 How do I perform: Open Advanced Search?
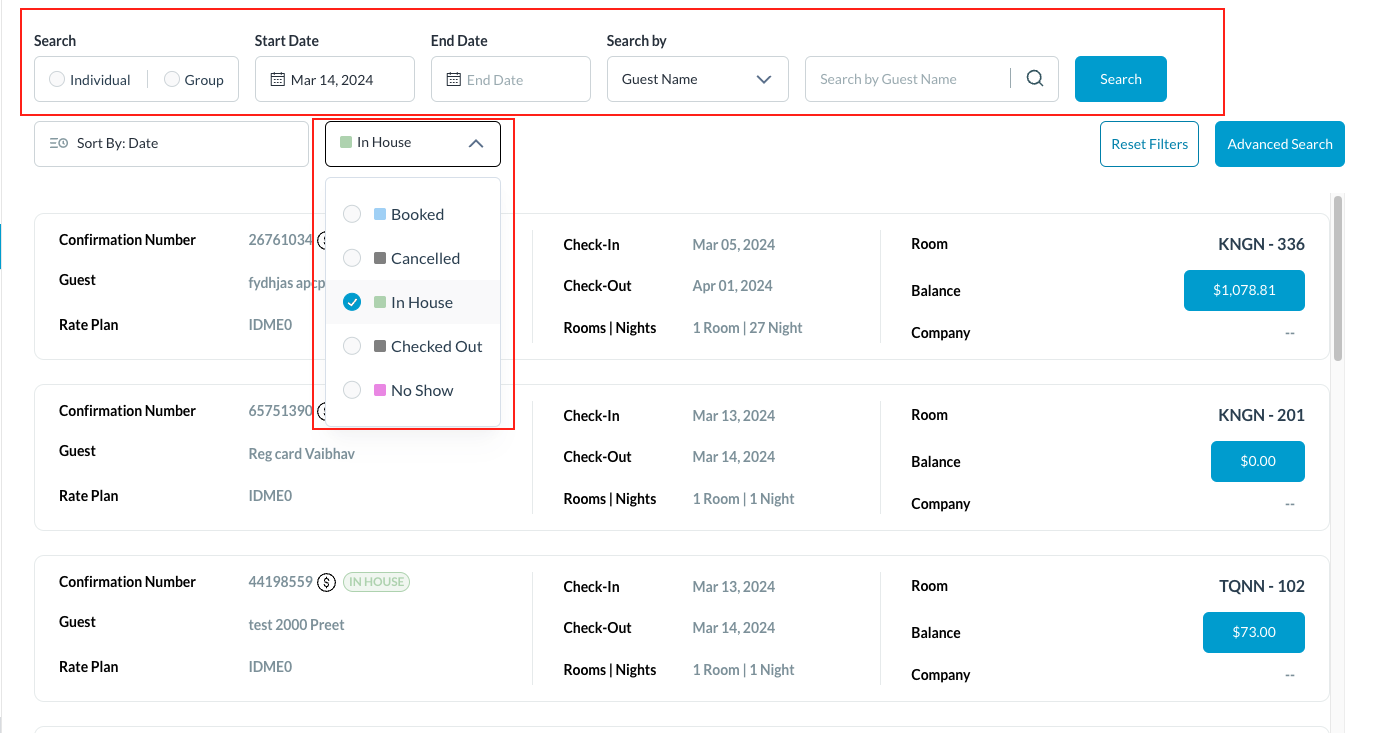1279,144
